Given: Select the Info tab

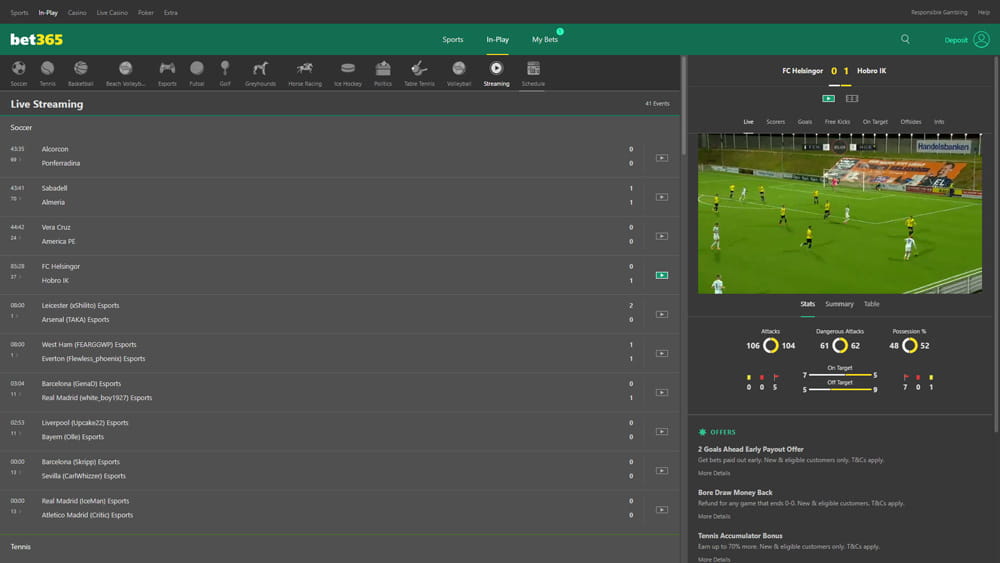Looking at the screenshot, I should (939, 122).
